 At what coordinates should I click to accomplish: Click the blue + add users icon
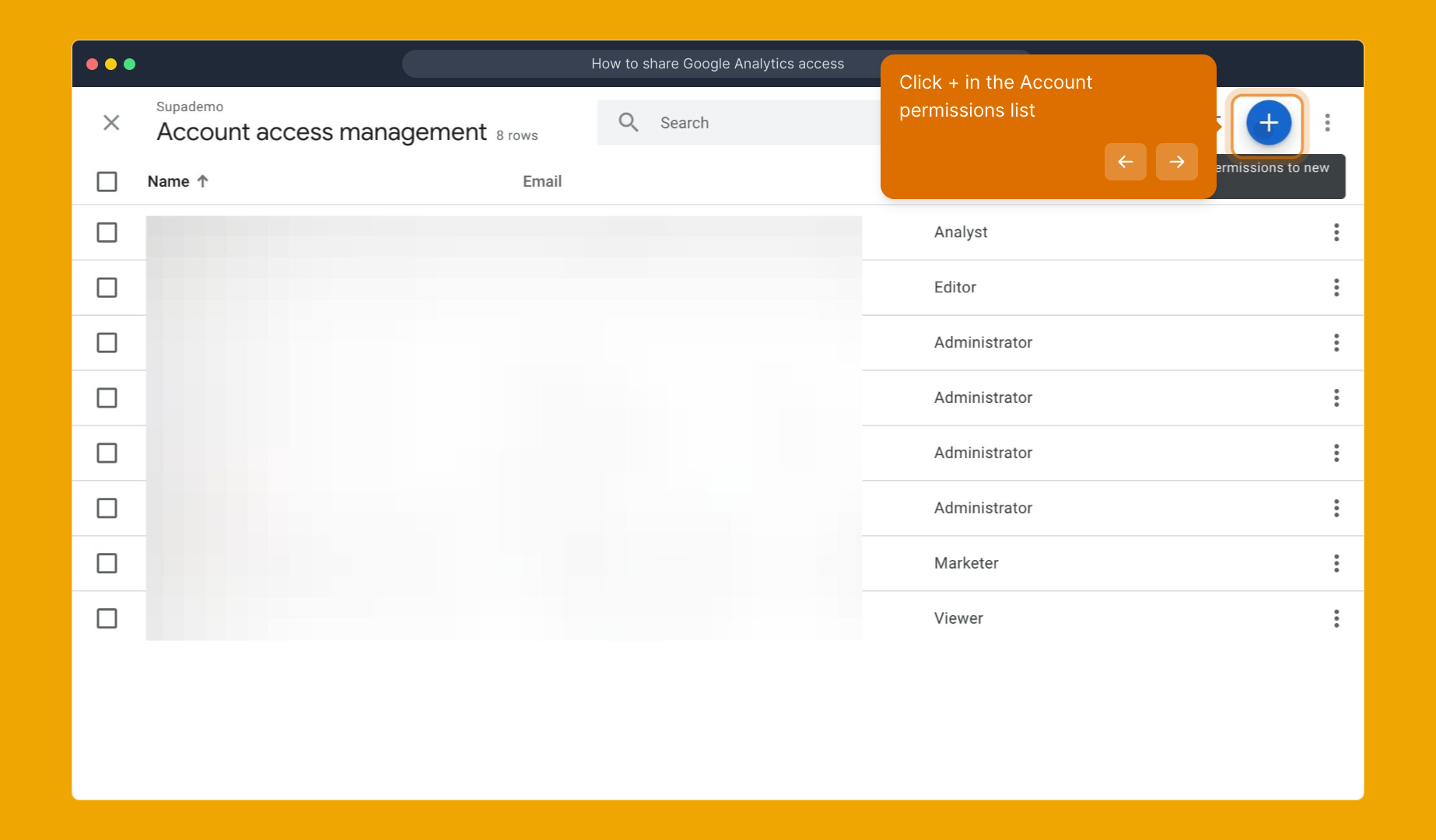tap(1267, 123)
